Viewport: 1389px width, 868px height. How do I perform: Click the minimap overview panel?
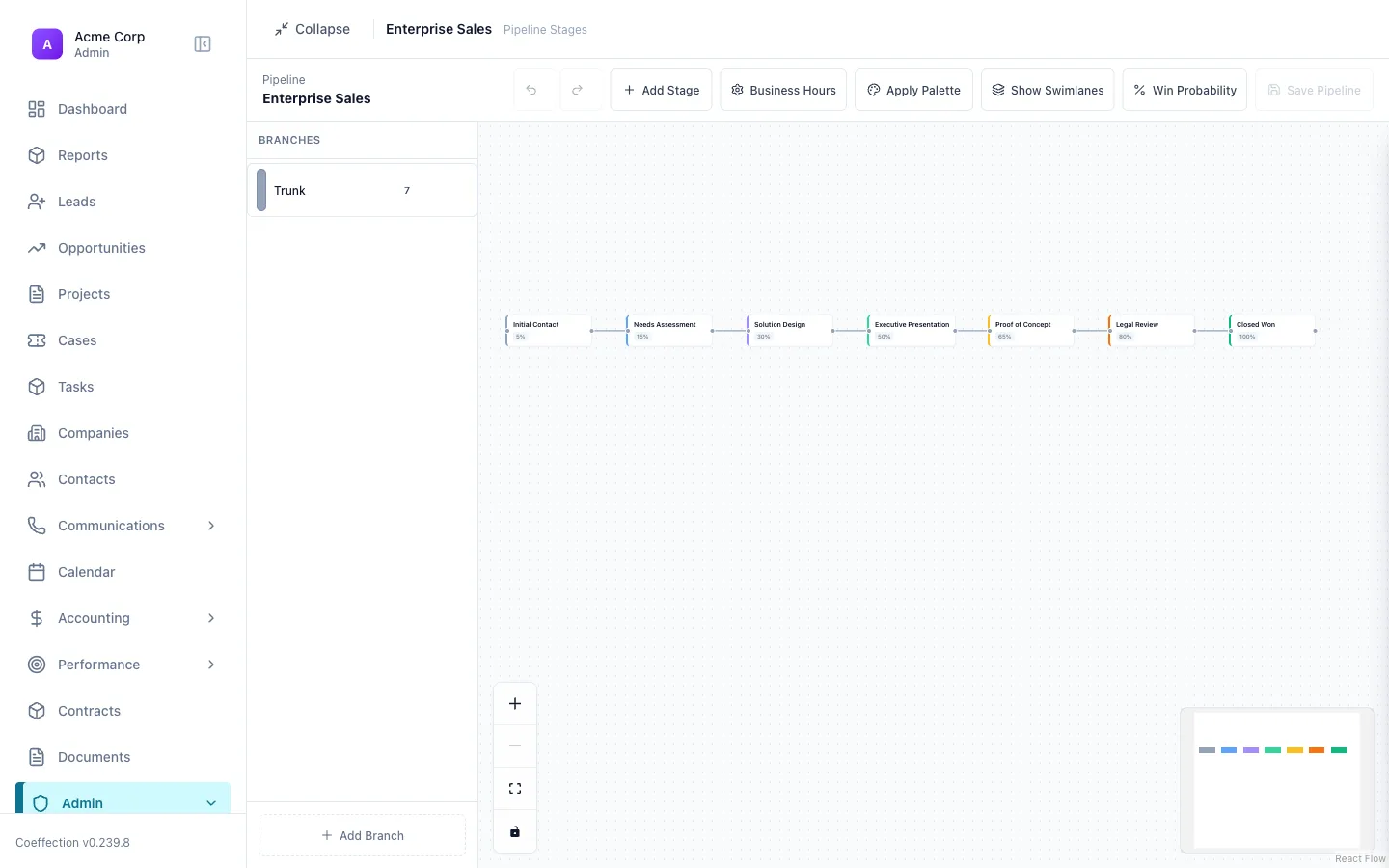(1277, 780)
